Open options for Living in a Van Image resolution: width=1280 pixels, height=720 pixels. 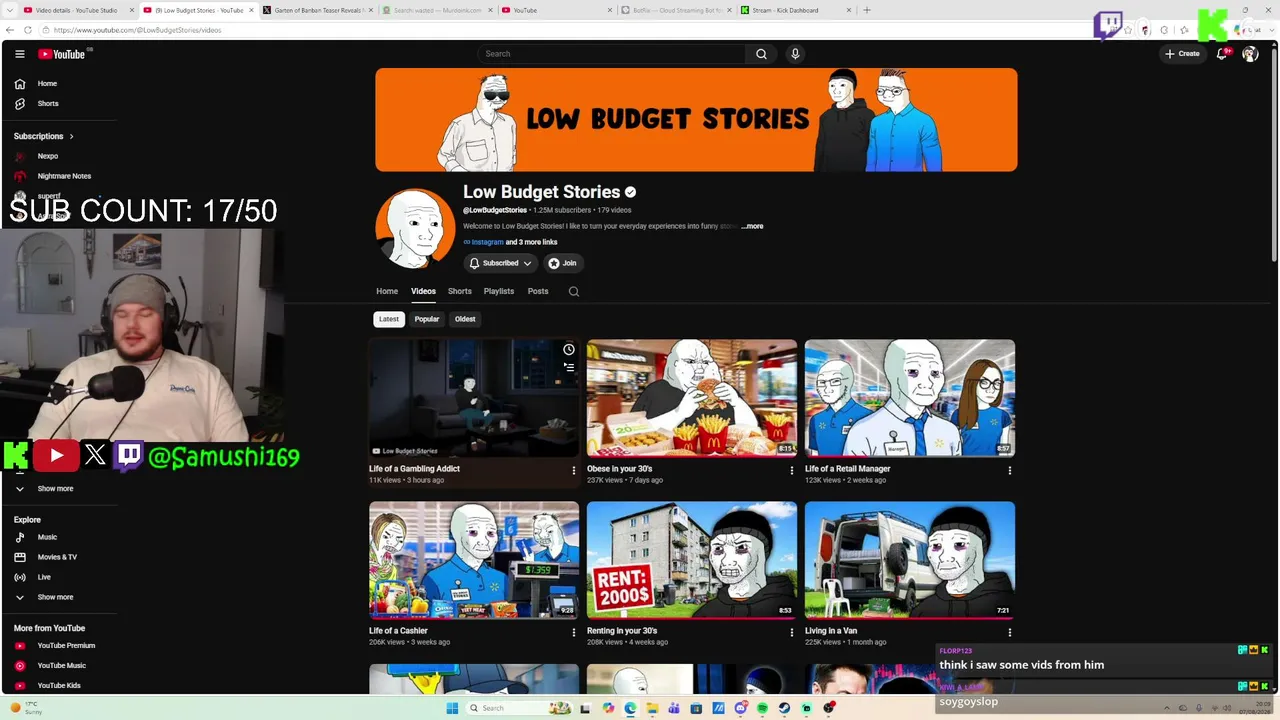(1010, 632)
